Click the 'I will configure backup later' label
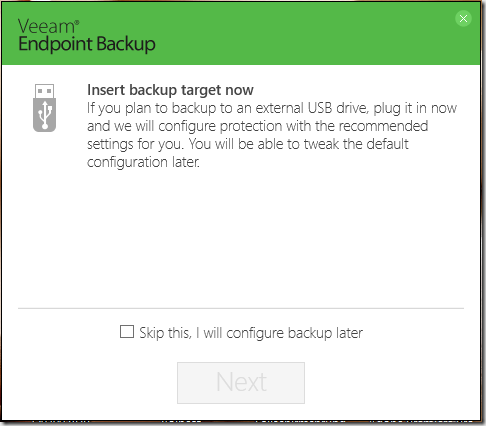The image size is (486, 426). tap(279, 333)
